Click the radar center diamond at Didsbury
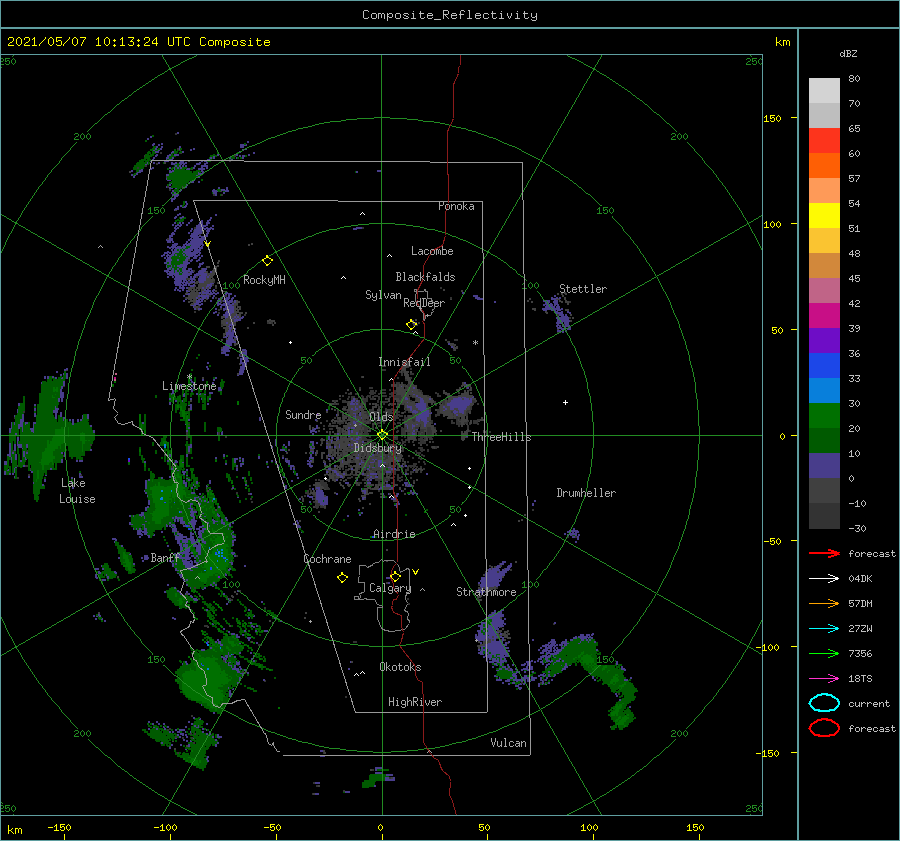This screenshot has width=900, height=841. coord(382,435)
